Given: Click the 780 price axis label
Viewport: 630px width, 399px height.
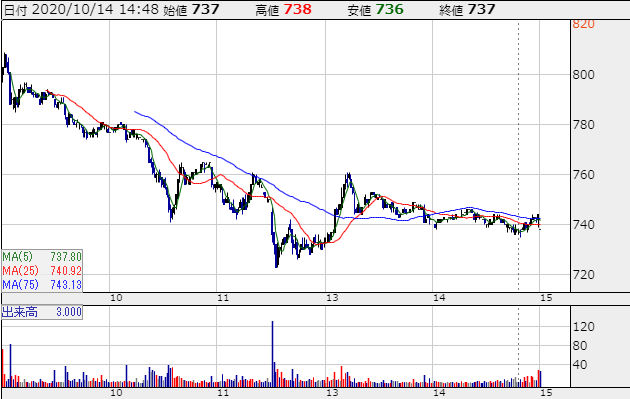Looking at the screenshot, I should (583, 125).
